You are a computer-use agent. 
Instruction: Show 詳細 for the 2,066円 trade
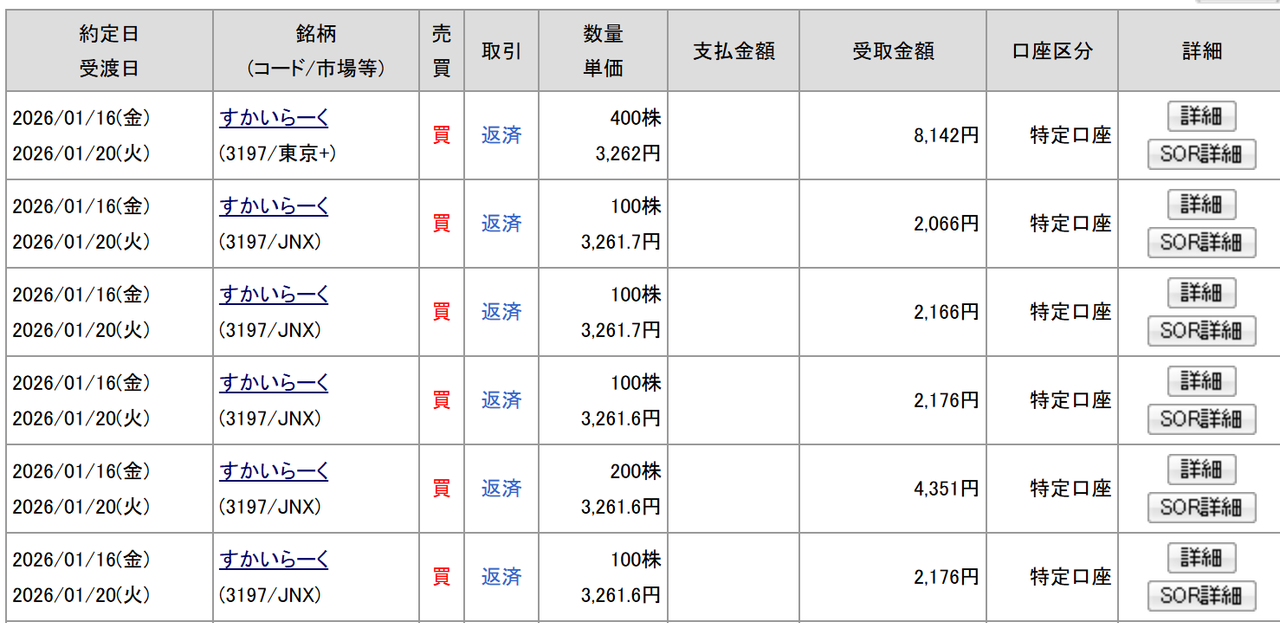(1201, 204)
